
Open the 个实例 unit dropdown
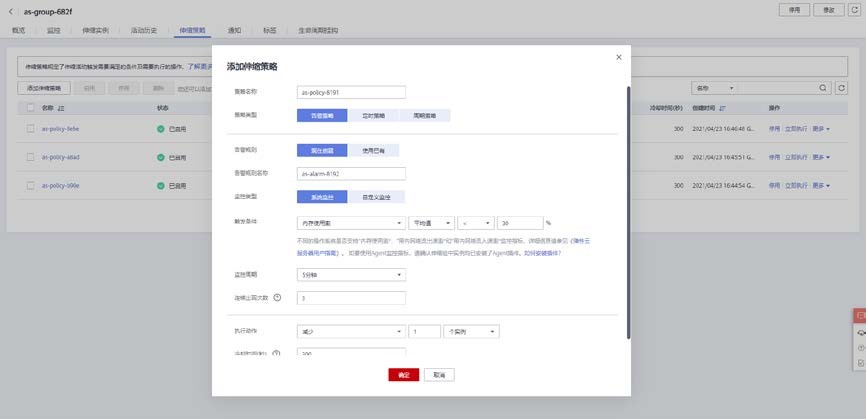click(x=471, y=332)
